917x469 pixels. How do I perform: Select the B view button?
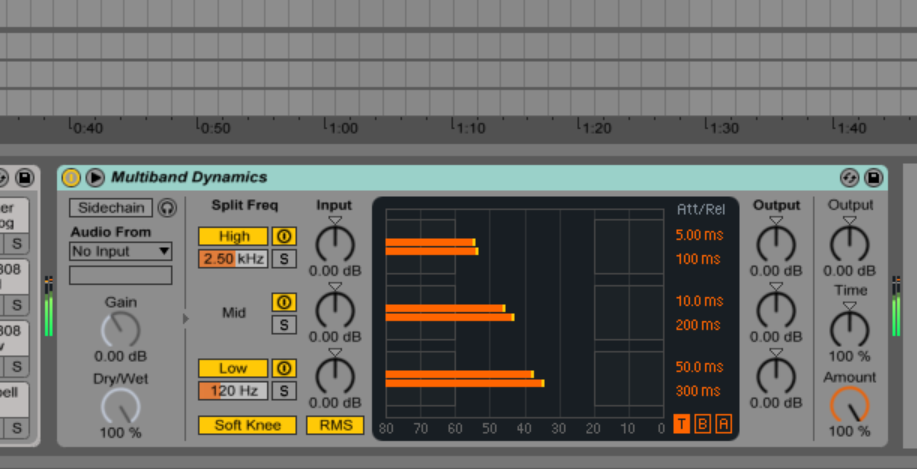click(702, 424)
